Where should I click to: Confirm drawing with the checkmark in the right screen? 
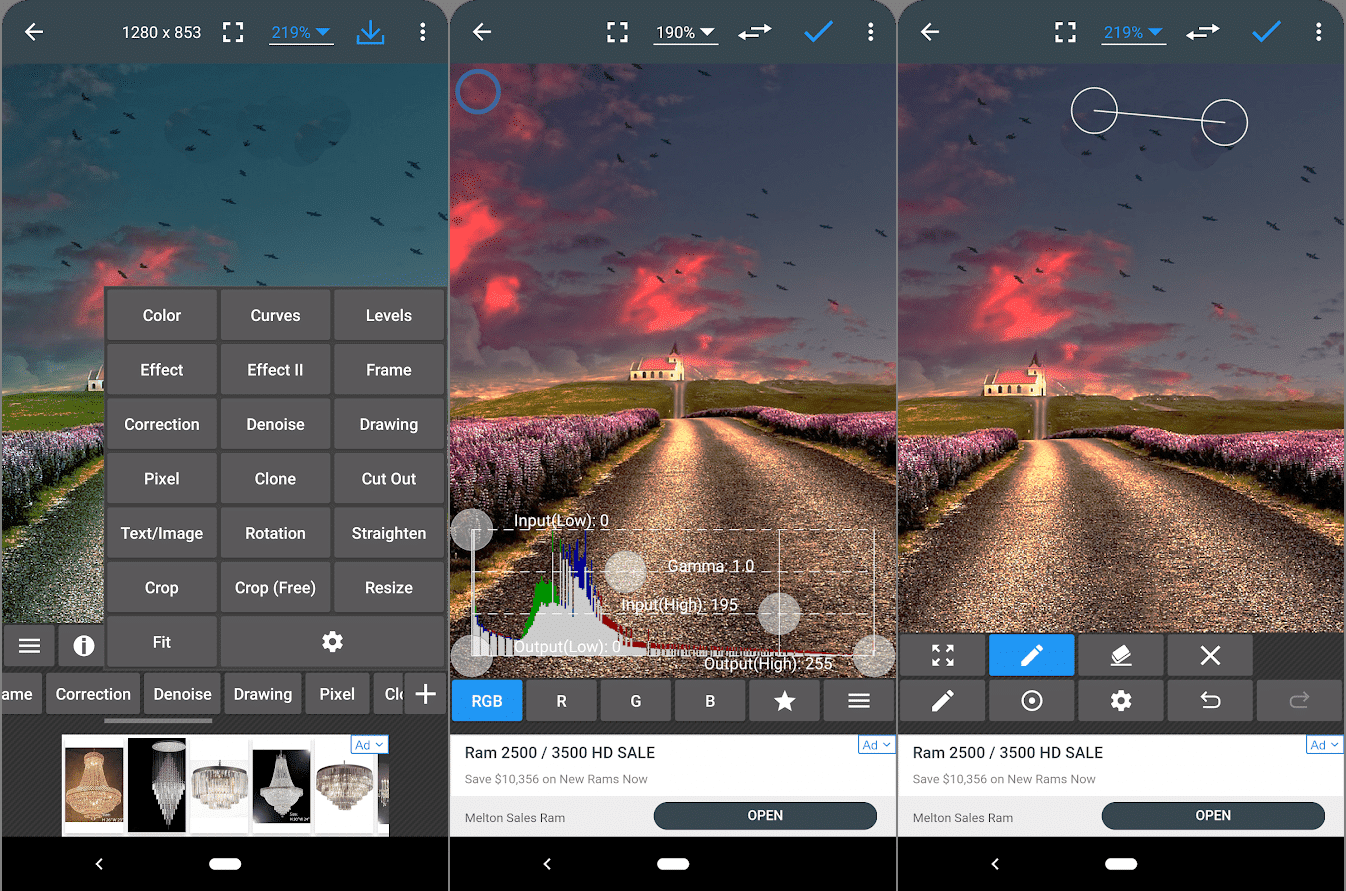(x=1266, y=32)
